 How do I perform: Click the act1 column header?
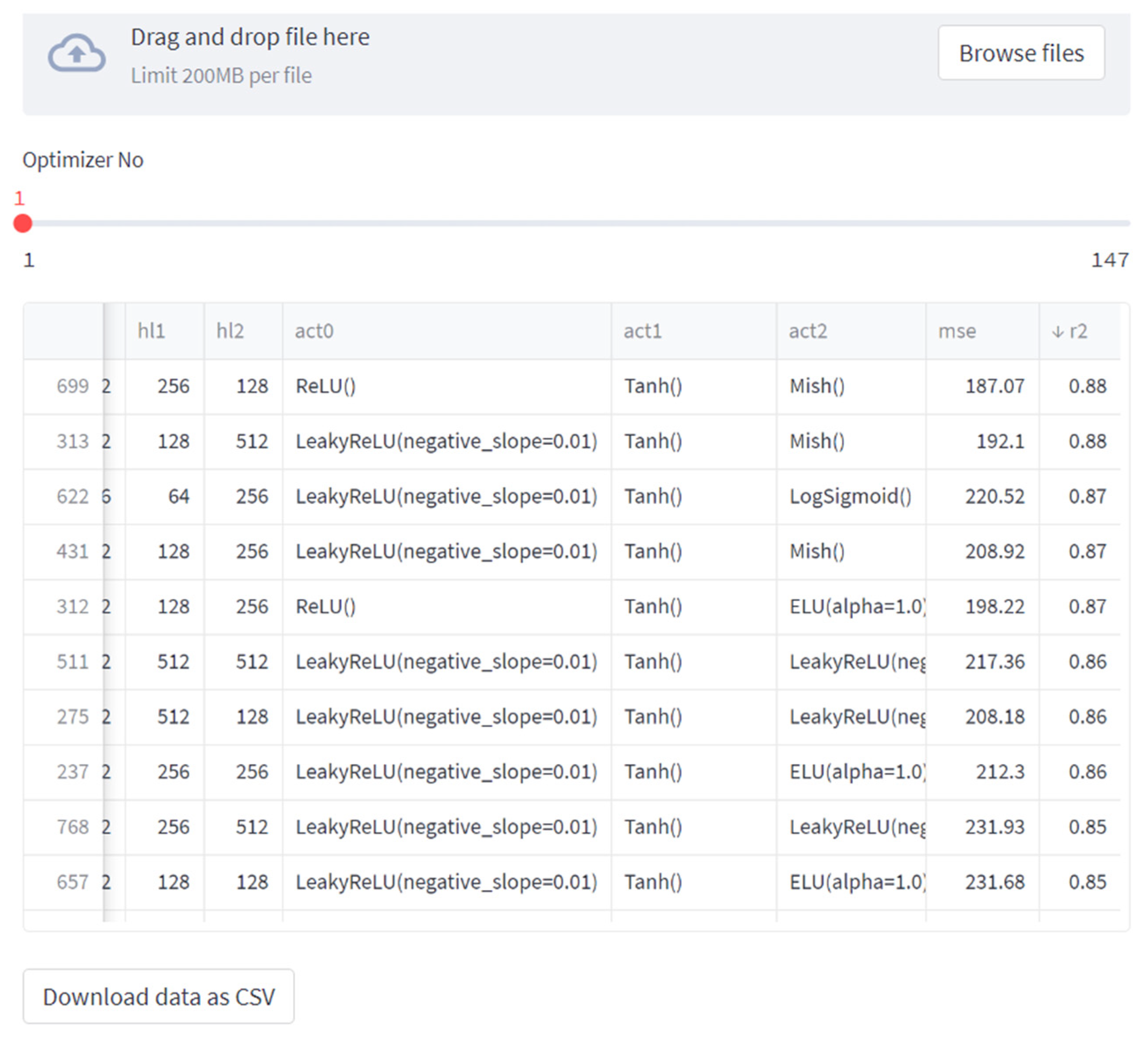(x=642, y=332)
